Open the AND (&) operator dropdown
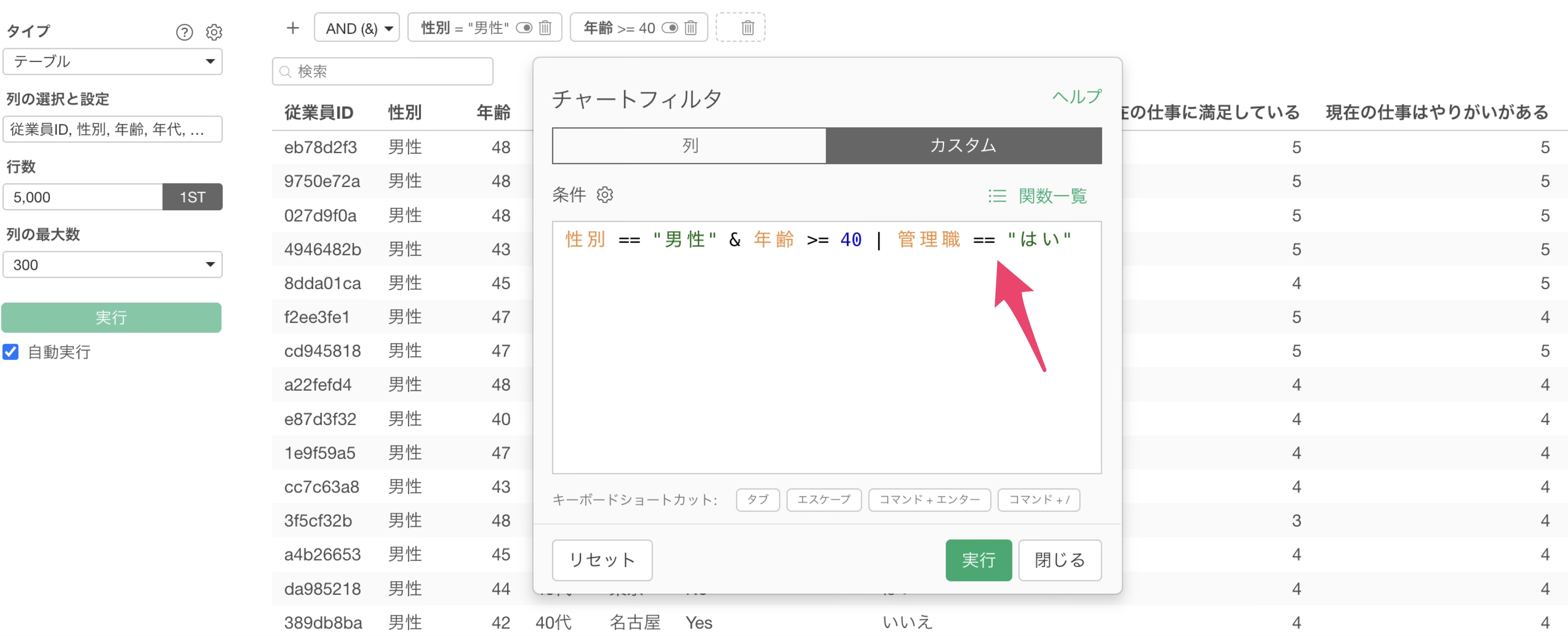The height and width of the screenshot is (636, 1568). pyautogui.click(x=357, y=28)
